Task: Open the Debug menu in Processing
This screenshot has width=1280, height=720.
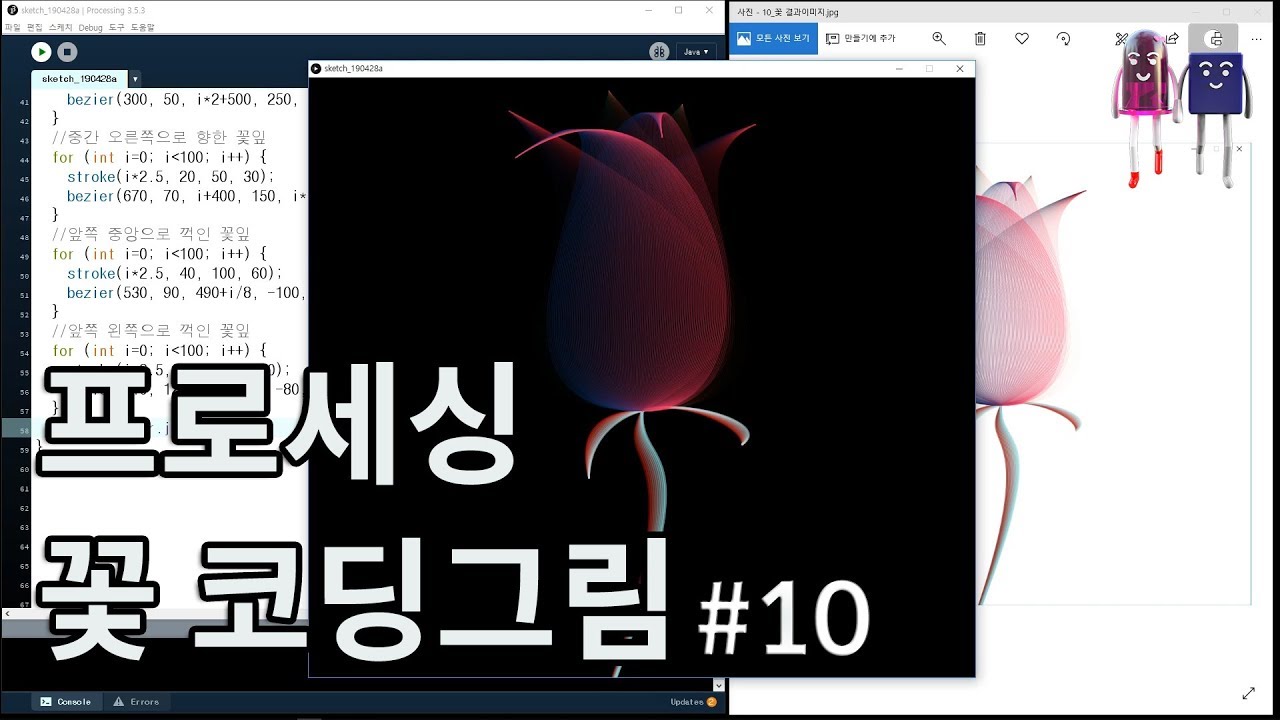Action: pyautogui.click(x=90, y=27)
